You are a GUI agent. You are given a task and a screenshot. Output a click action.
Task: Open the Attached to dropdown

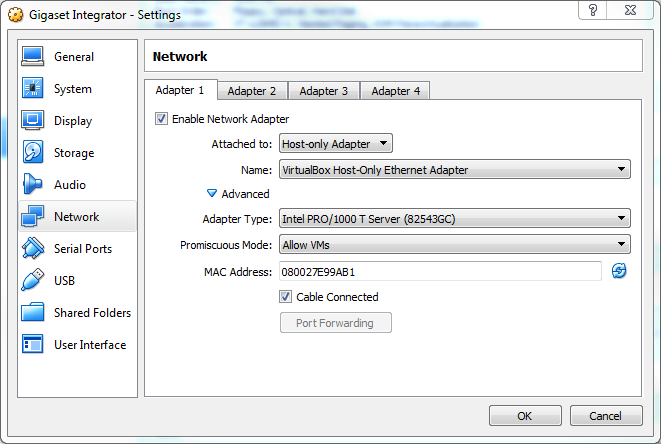pos(336,143)
